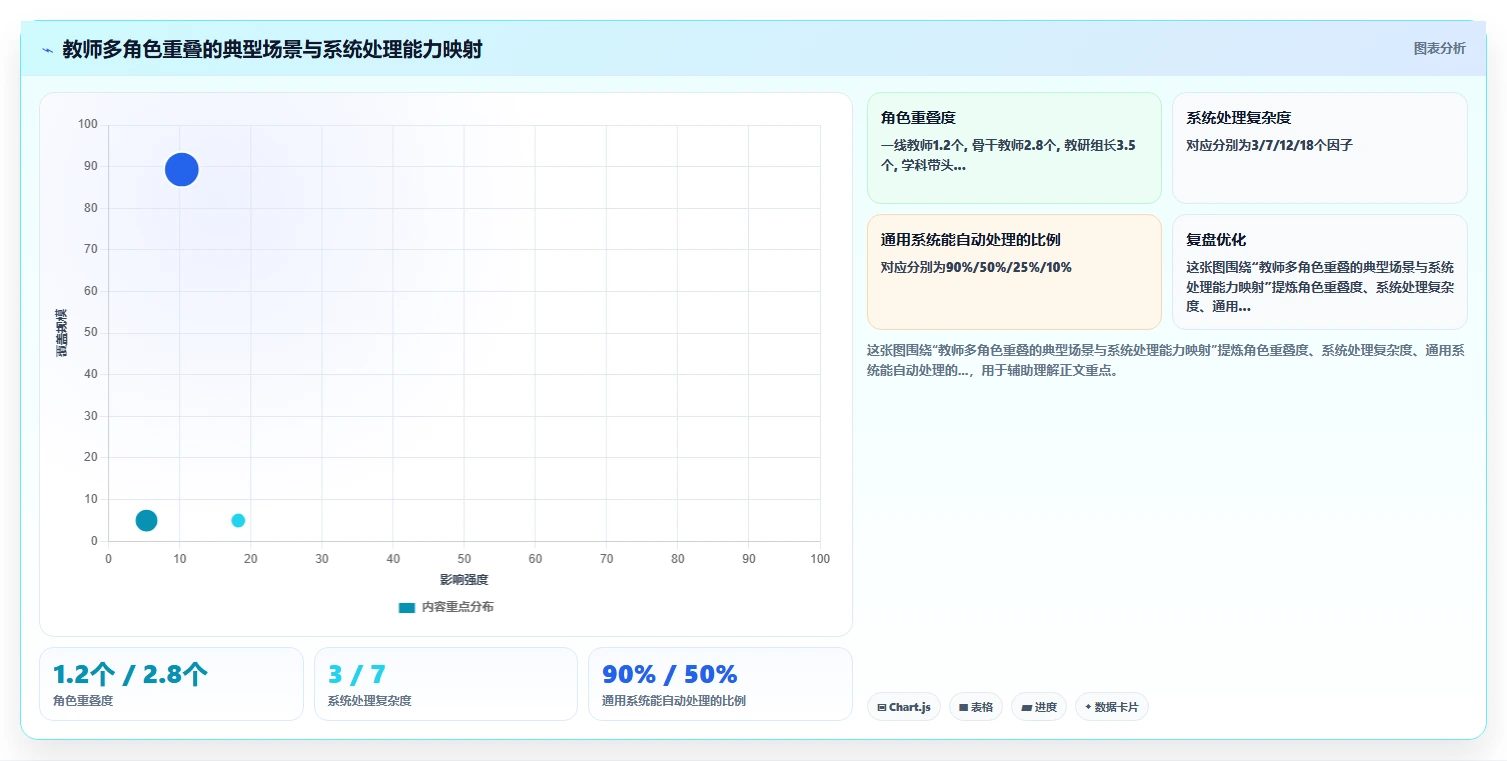Click the 进度 tag icon

coord(1026,708)
